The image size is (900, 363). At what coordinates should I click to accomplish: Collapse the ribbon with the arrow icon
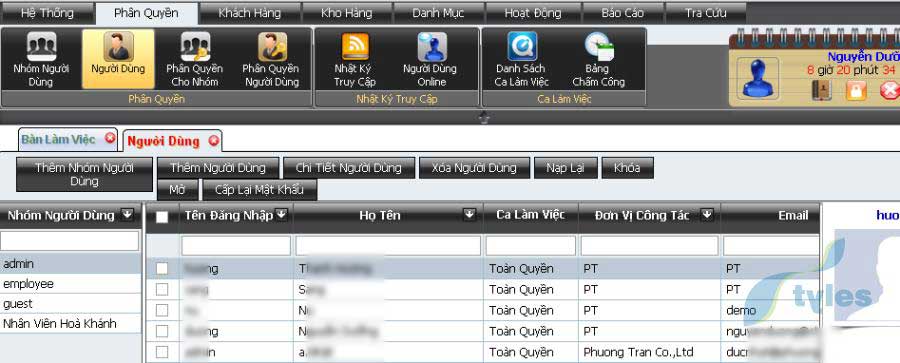pos(483,118)
